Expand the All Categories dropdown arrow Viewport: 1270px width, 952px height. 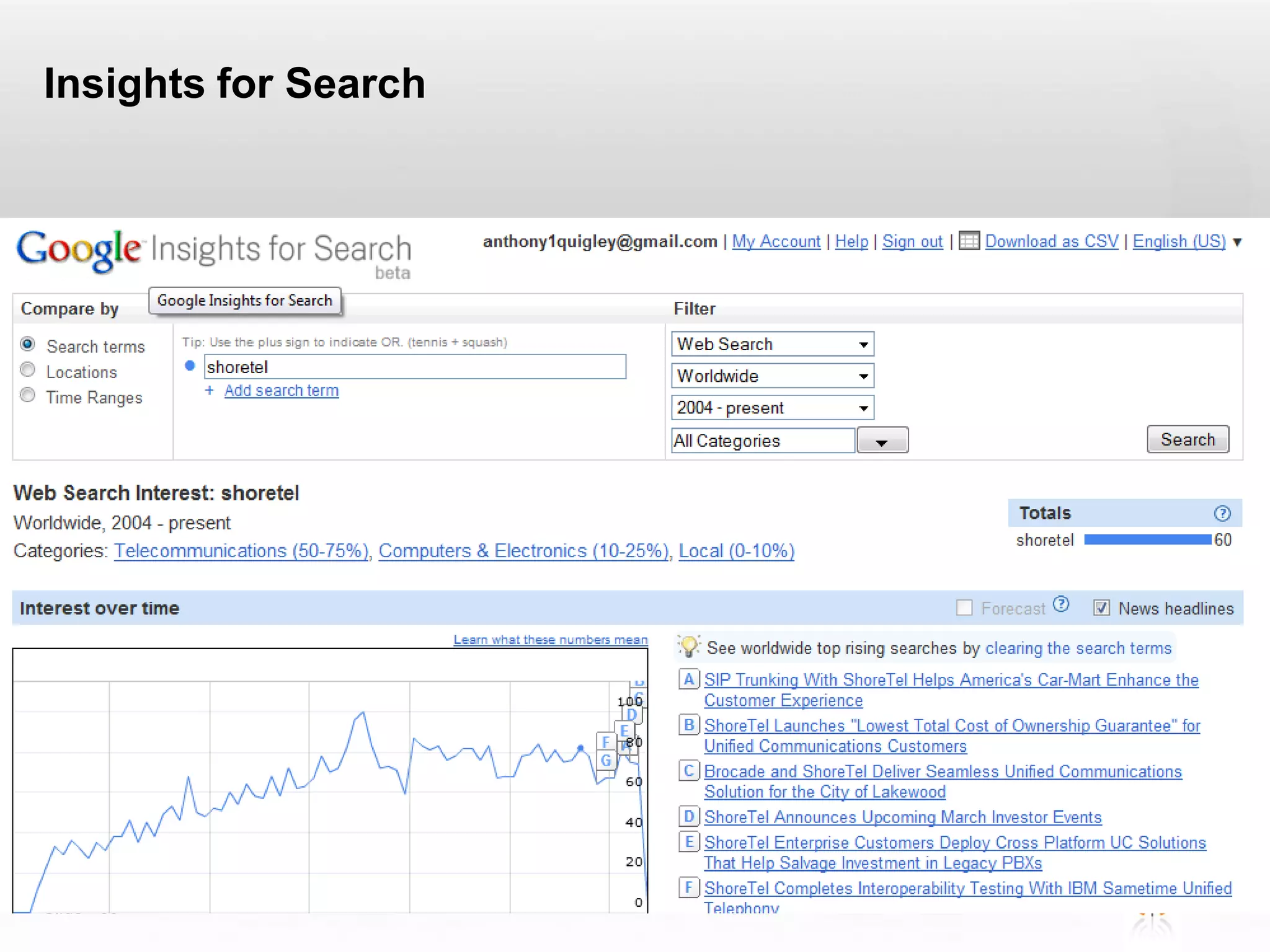pyautogui.click(x=882, y=441)
